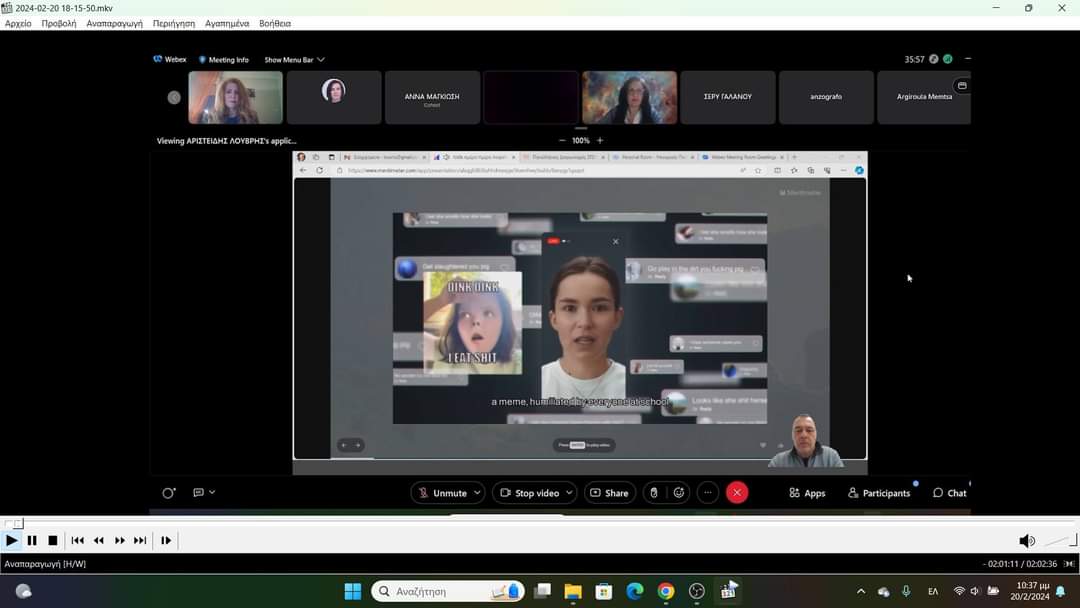
Task: Rewind the video using the double-left arrows
Action: [98, 541]
